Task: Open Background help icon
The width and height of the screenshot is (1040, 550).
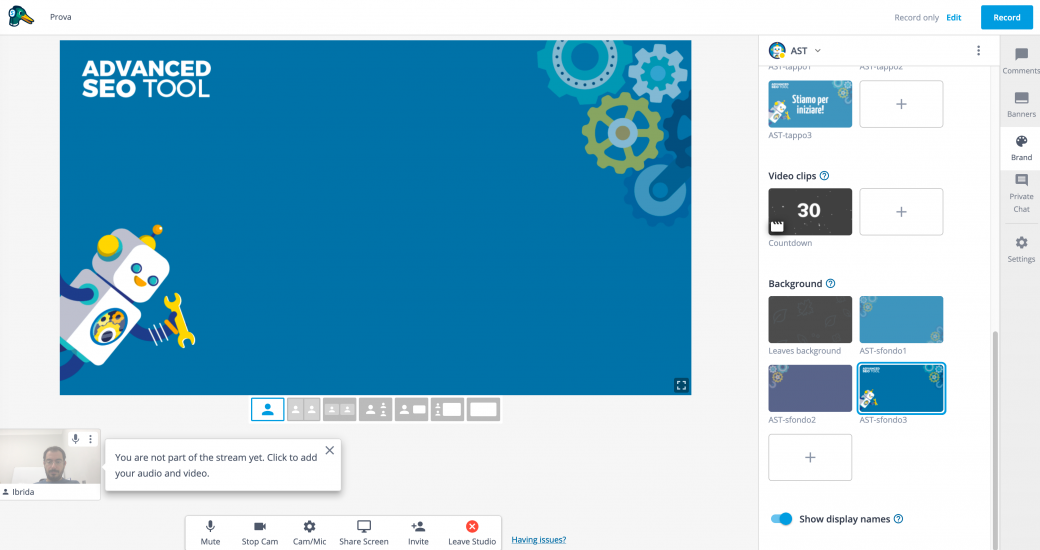Action: pos(830,283)
